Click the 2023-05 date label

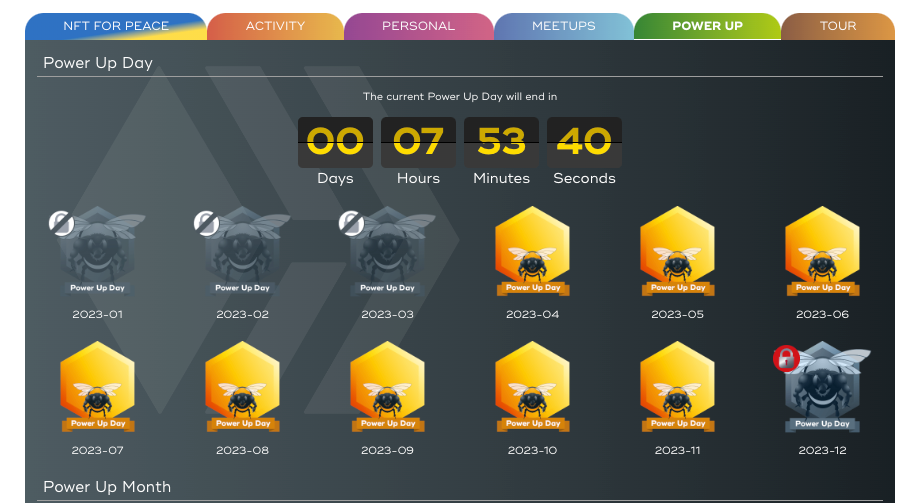tap(678, 315)
